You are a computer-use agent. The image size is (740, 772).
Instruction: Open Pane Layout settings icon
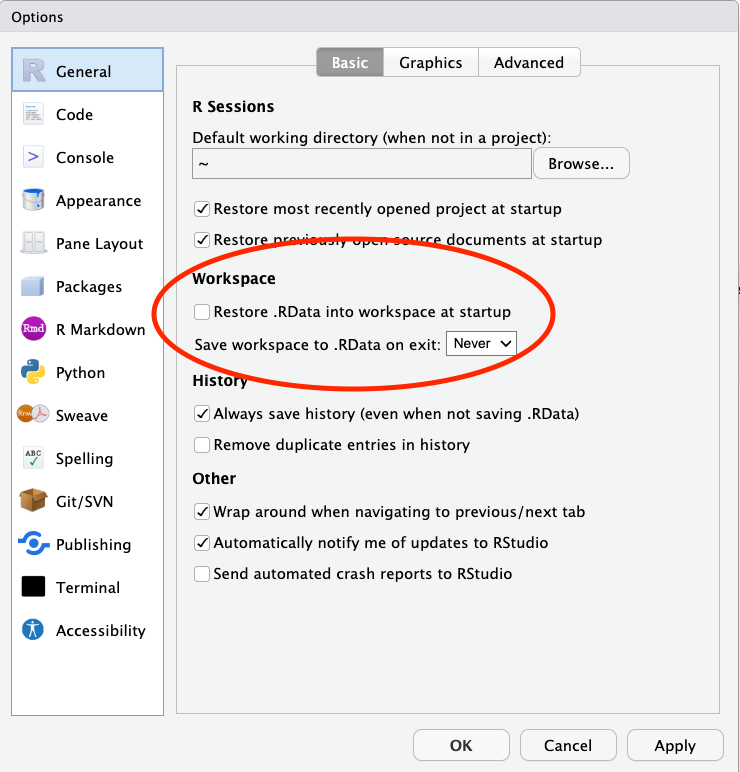pos(33,243)
